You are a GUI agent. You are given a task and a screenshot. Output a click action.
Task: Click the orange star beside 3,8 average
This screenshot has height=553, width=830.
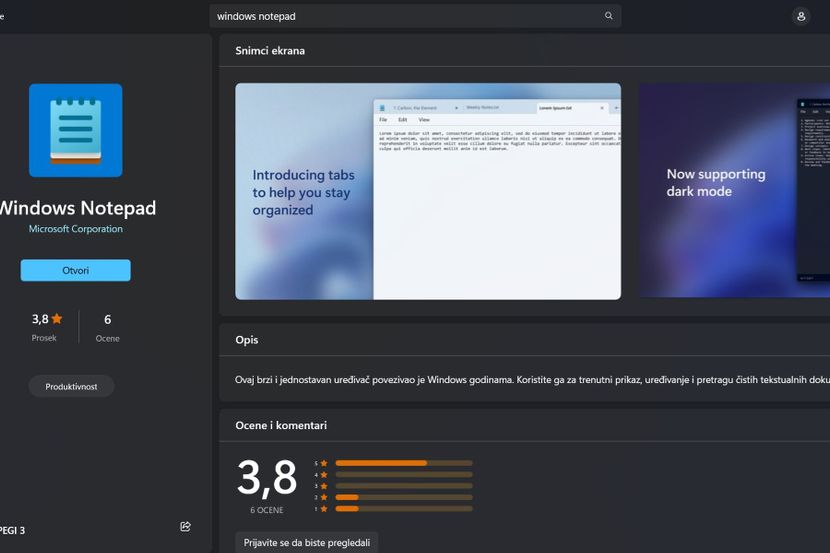pyautogui.click(x=57, y=319)
